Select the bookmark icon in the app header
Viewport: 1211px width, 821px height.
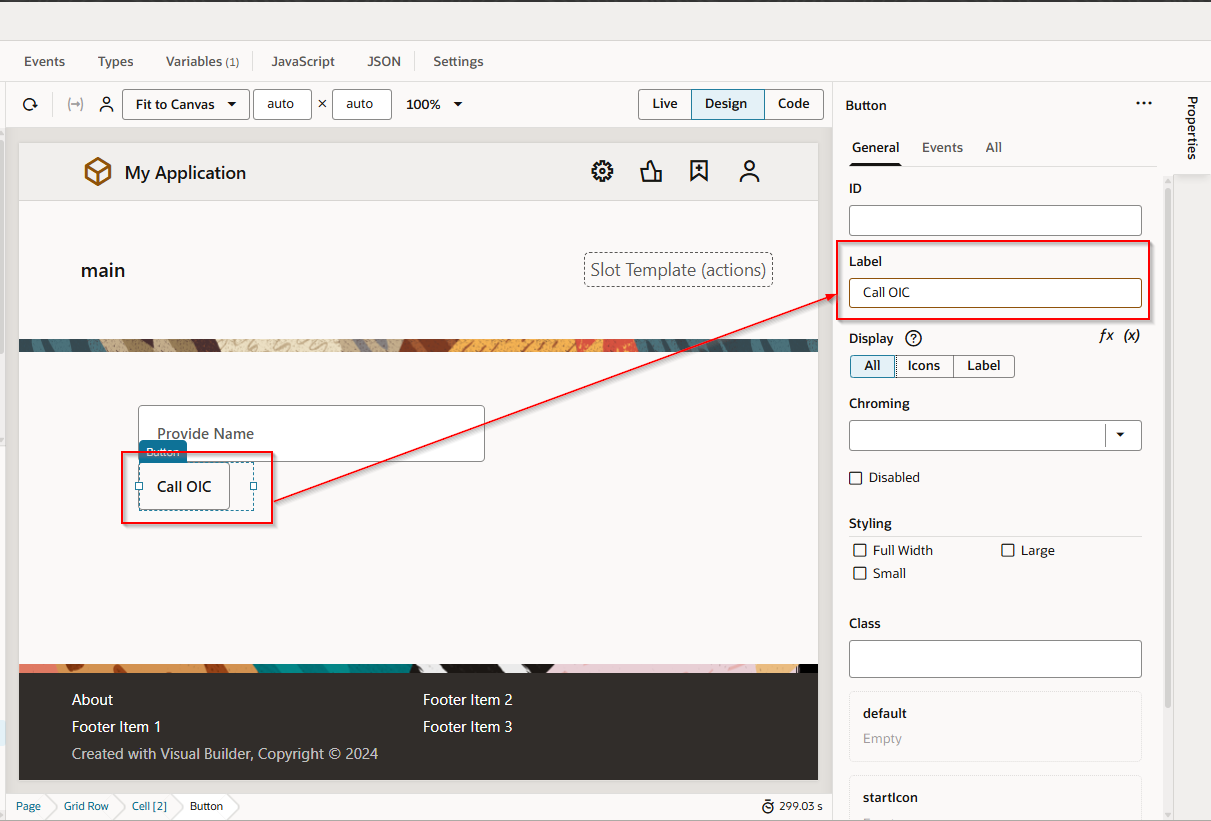[699, 171]
